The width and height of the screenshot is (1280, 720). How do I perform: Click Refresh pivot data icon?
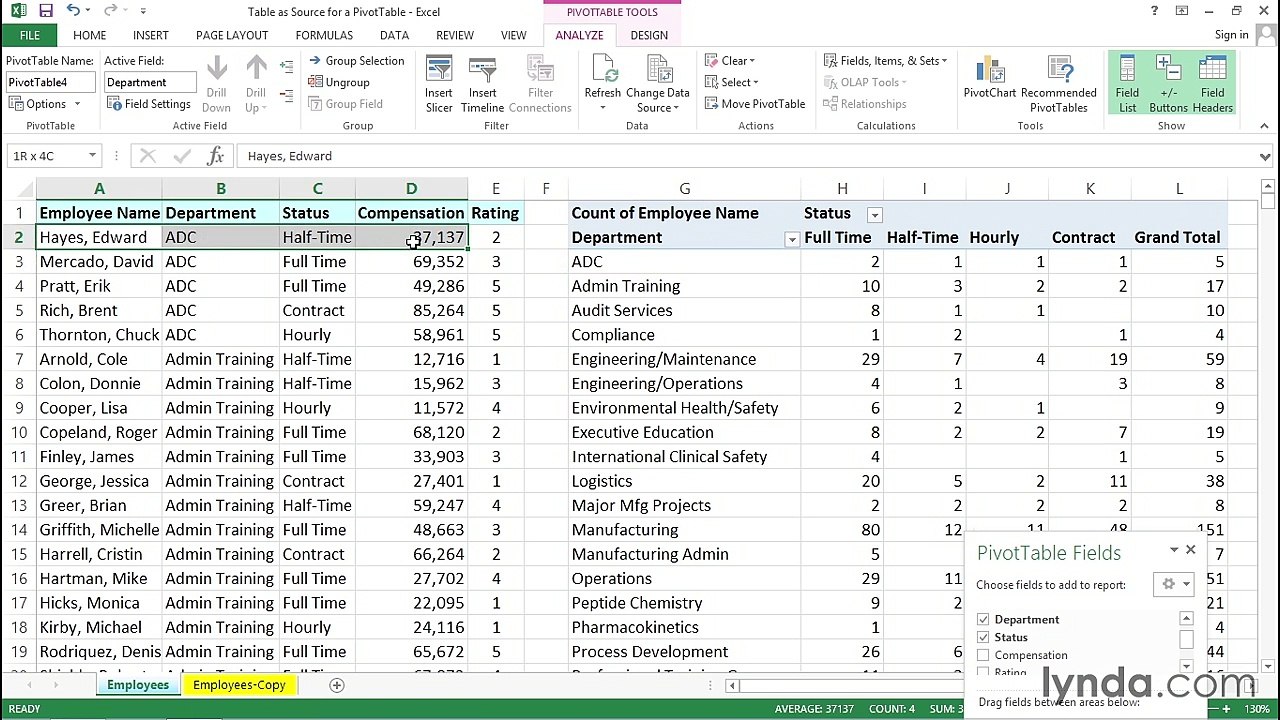(603, 85)
